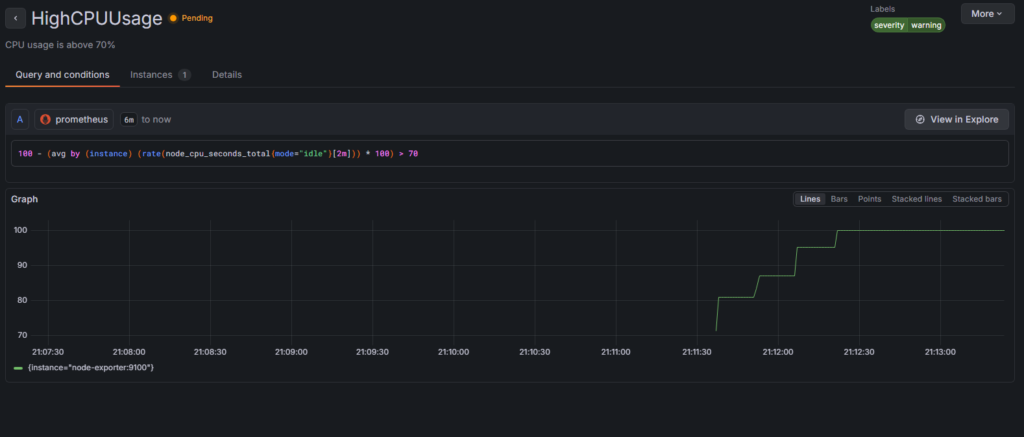This screenshot has height=437, width=1024.
Task: Open the More dropdown menu
Action: (986, 14)
